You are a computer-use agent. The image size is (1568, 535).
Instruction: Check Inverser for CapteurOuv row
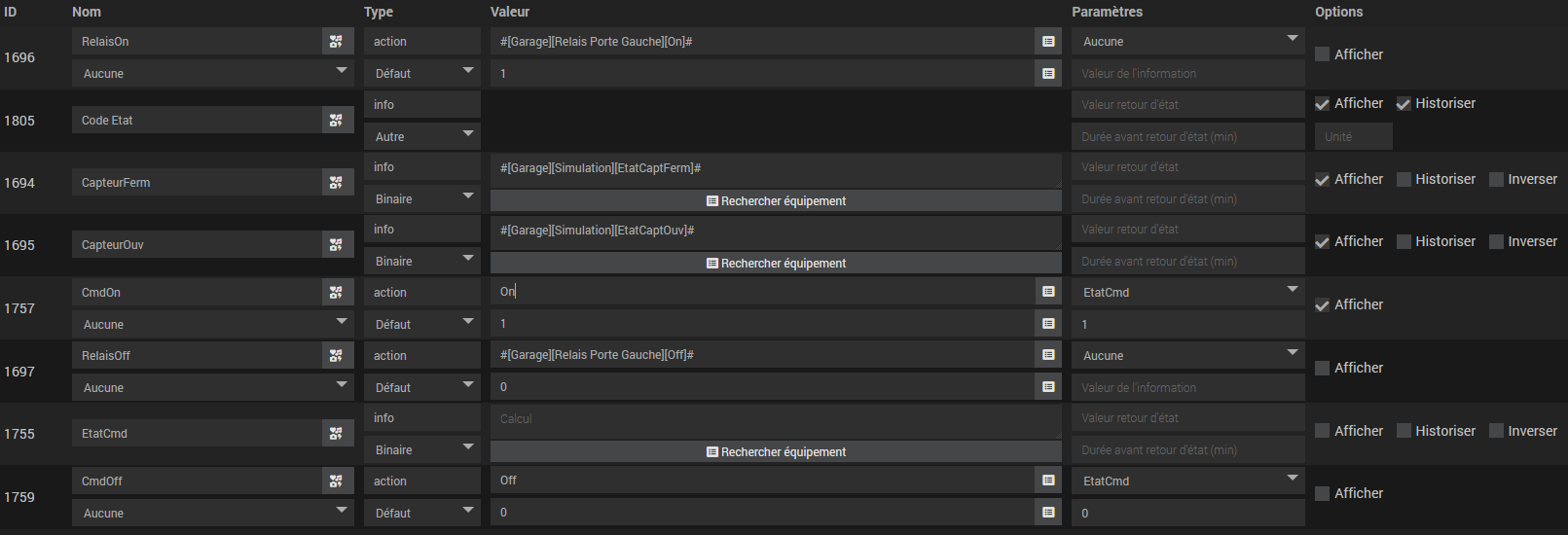pyautogui.click(x=1497, y=241)
